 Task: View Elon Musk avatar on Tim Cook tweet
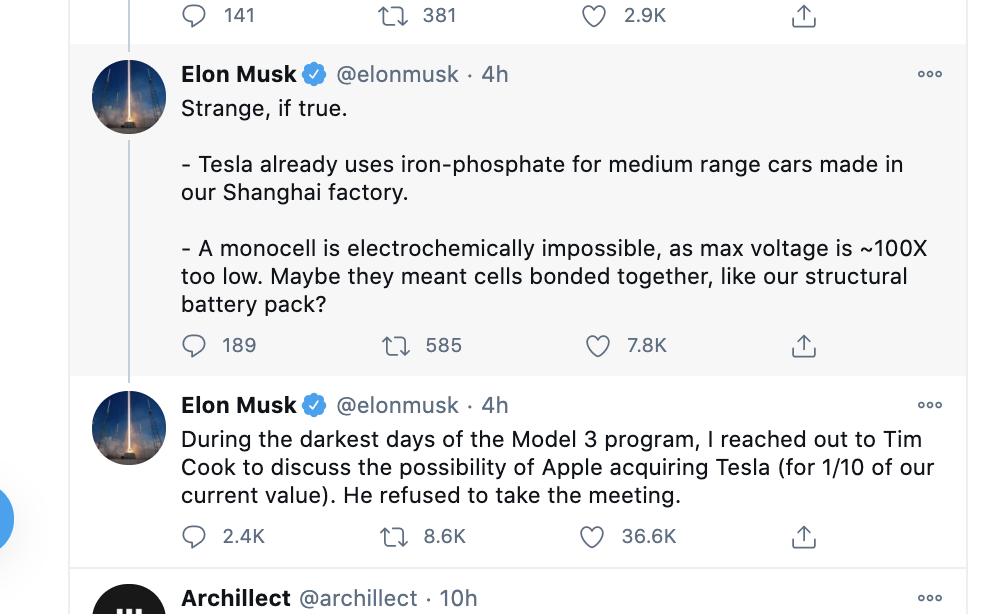(129, 428)
